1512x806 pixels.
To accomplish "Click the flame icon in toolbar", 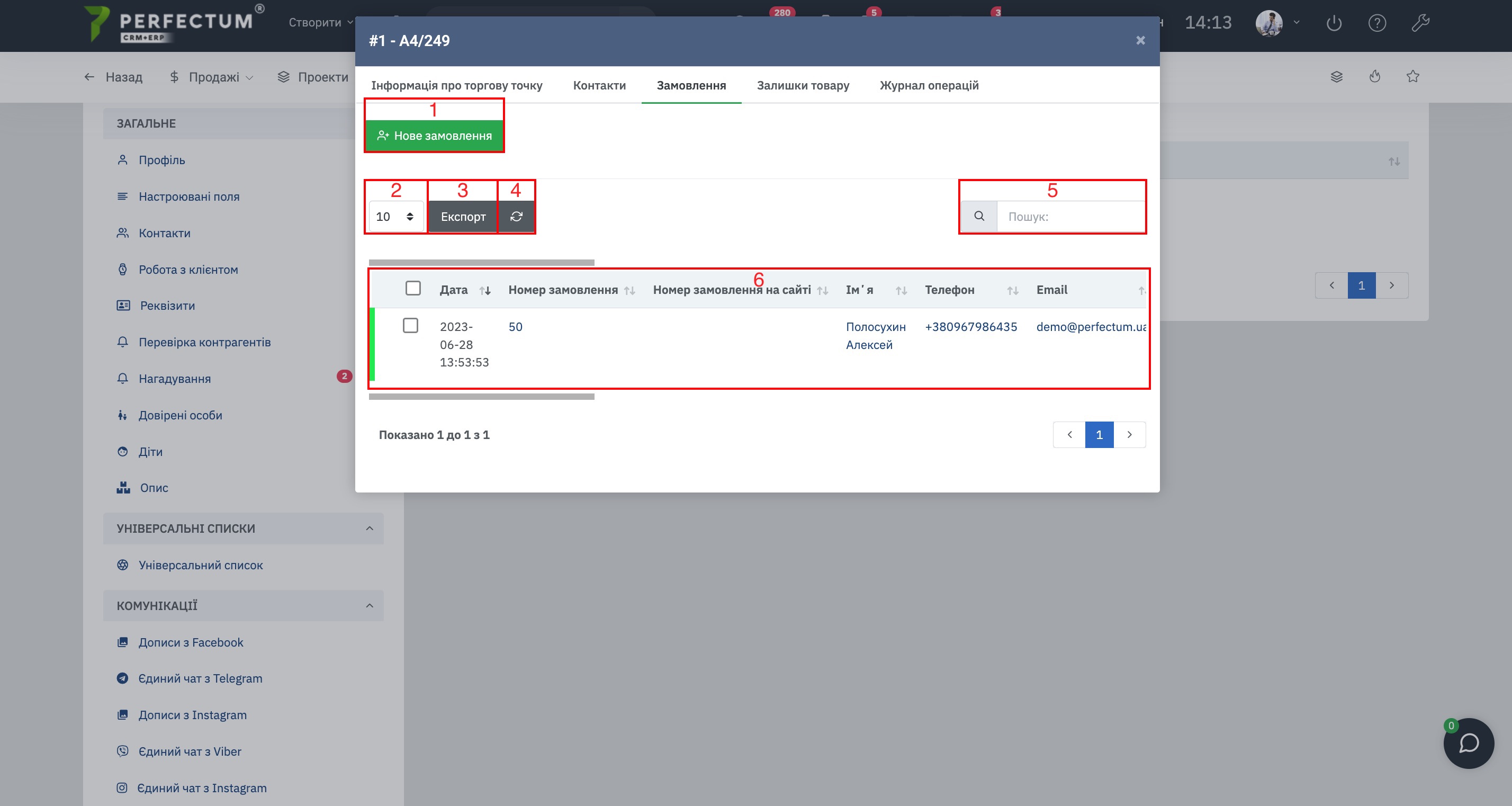I will 1375,76.
